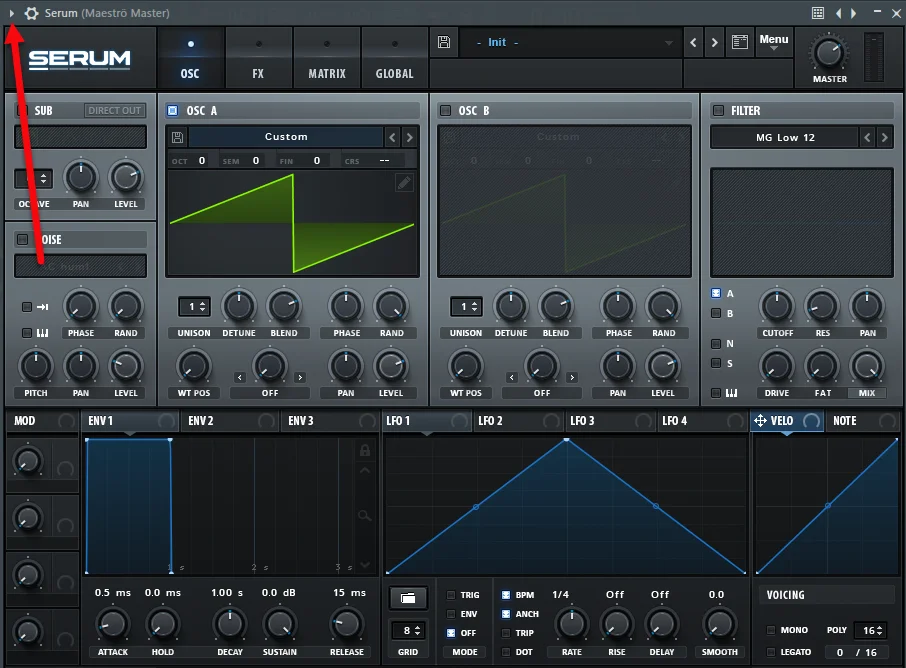Switch to the MATRIX tab
The width and height of the screenshot is (906, 668).
click(x=327, y=58)
